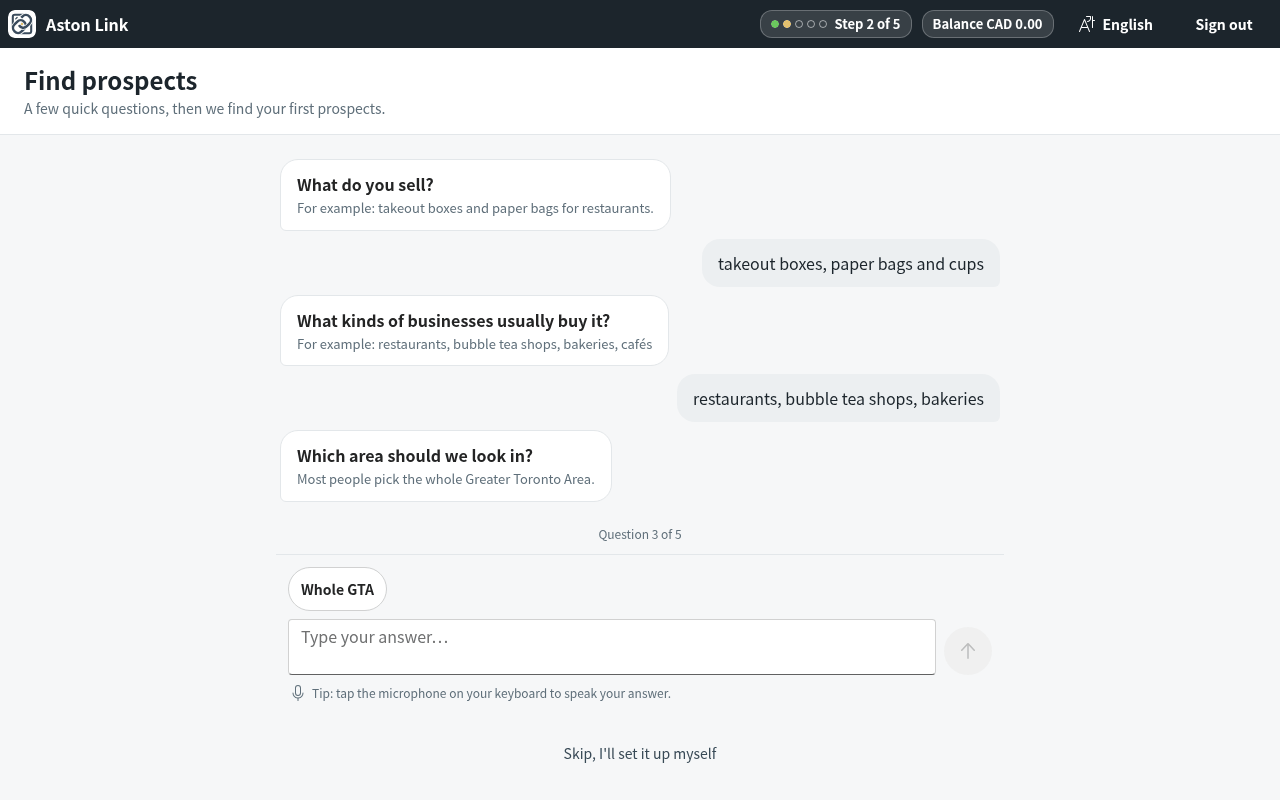Click "A few quick questions" subtitle
This screenshot has height=800, width=1280.
pos(204,108)
